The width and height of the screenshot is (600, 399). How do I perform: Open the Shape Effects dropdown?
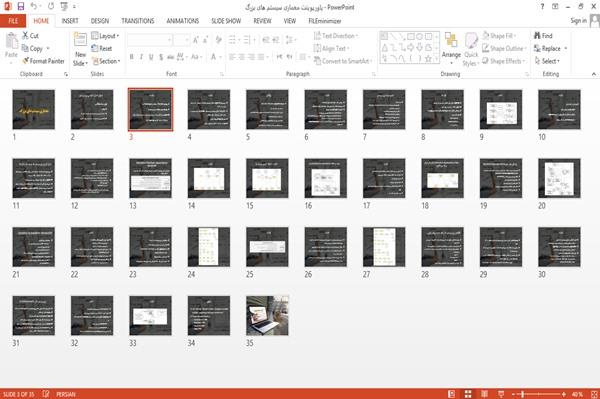point(503,61)
